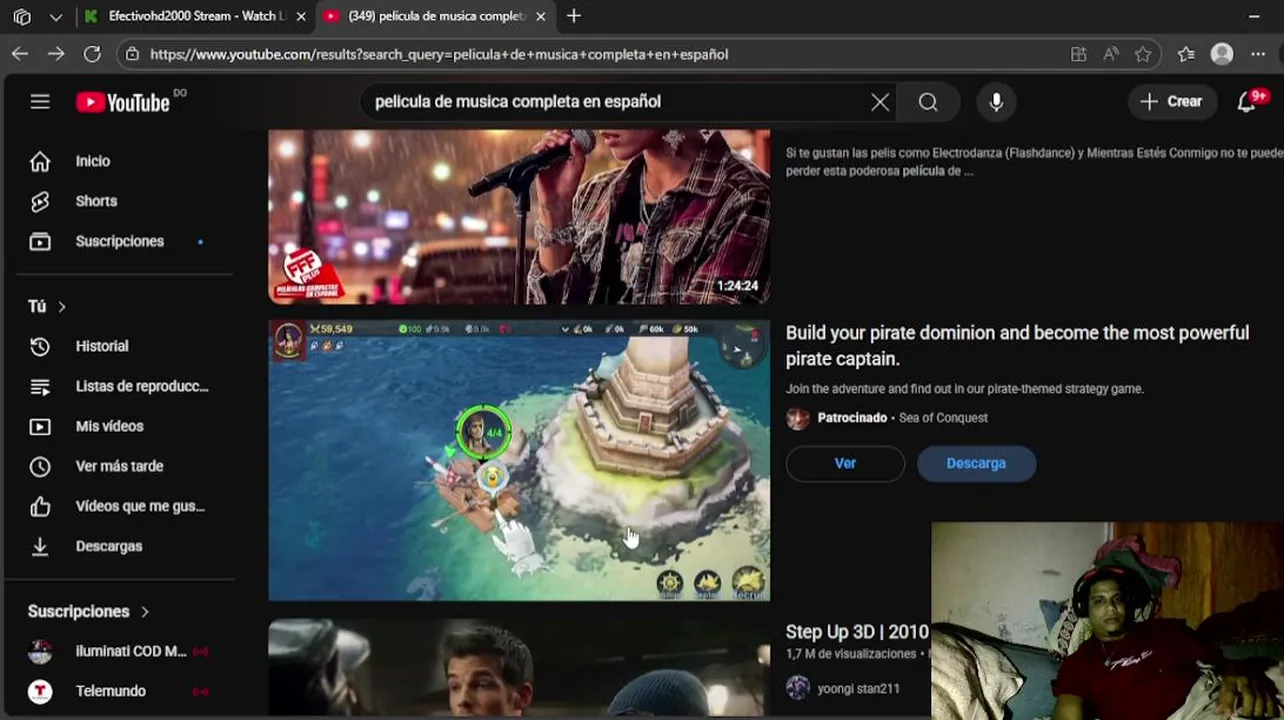The image size is (1284, 720).
Task: Click the Ver button on the ad
Action: click(845, 463)
